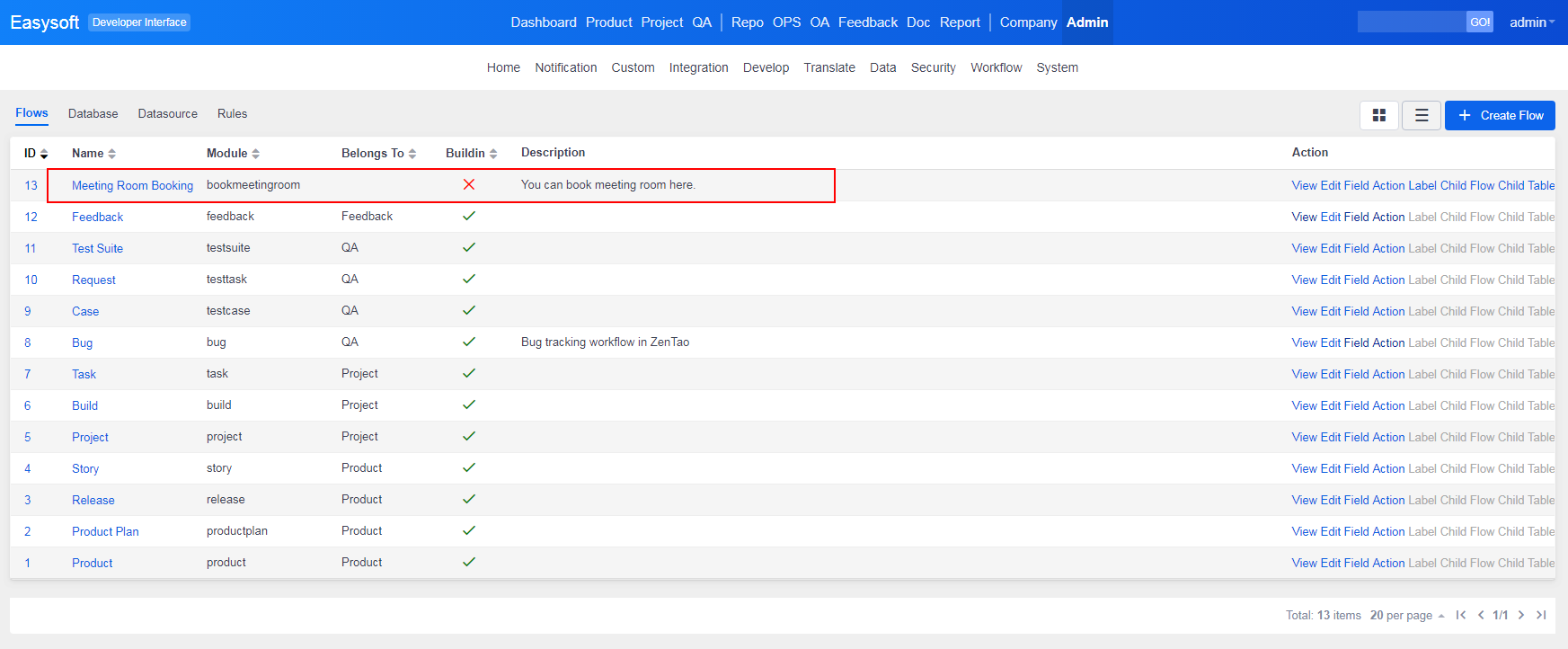This screenshot has height=649, width=1568.
Task: Go to previous page arrow
Action: [1481, 615]
